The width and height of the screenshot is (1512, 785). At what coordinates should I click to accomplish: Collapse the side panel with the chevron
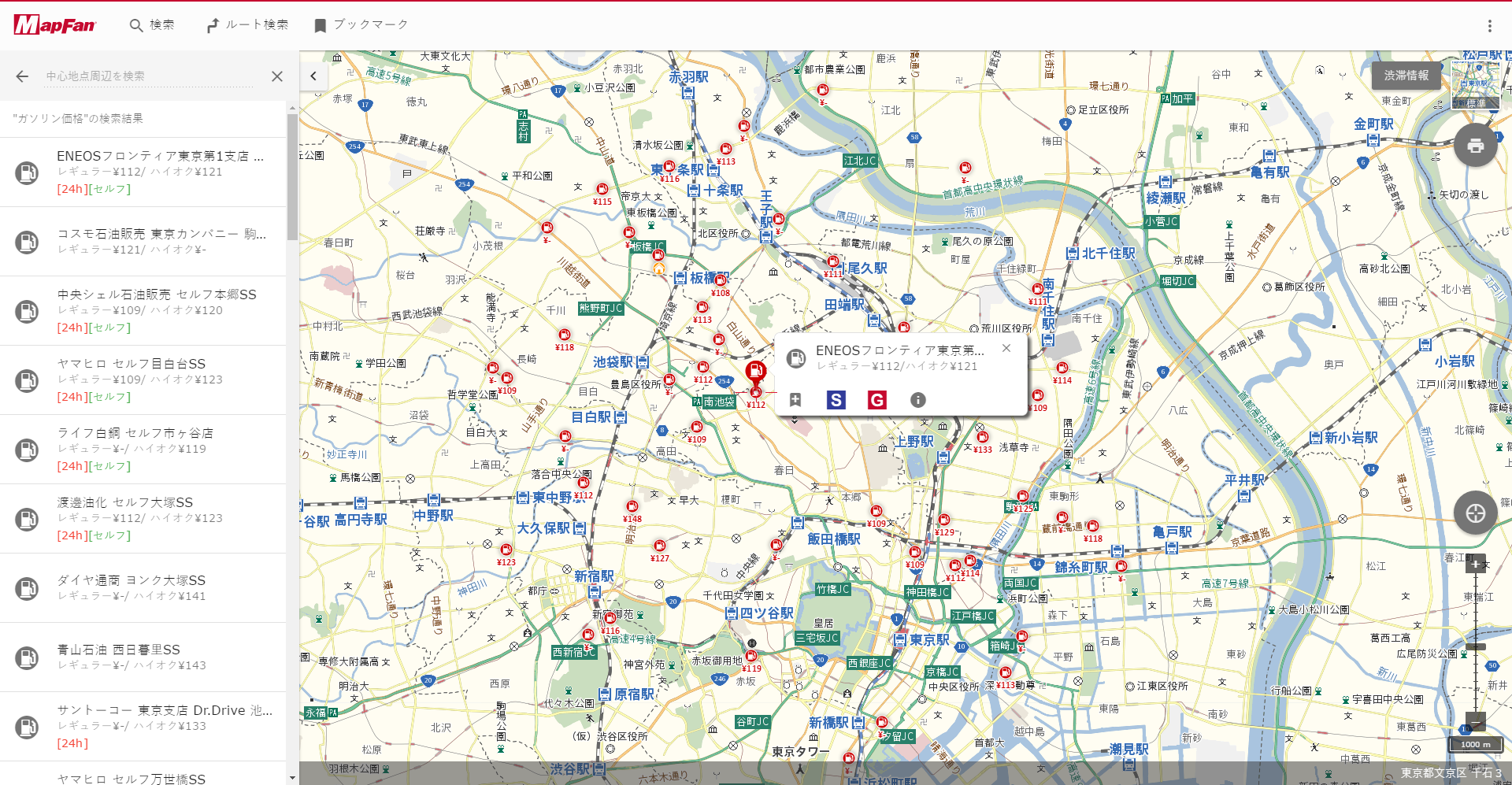(x=313, y=76)
